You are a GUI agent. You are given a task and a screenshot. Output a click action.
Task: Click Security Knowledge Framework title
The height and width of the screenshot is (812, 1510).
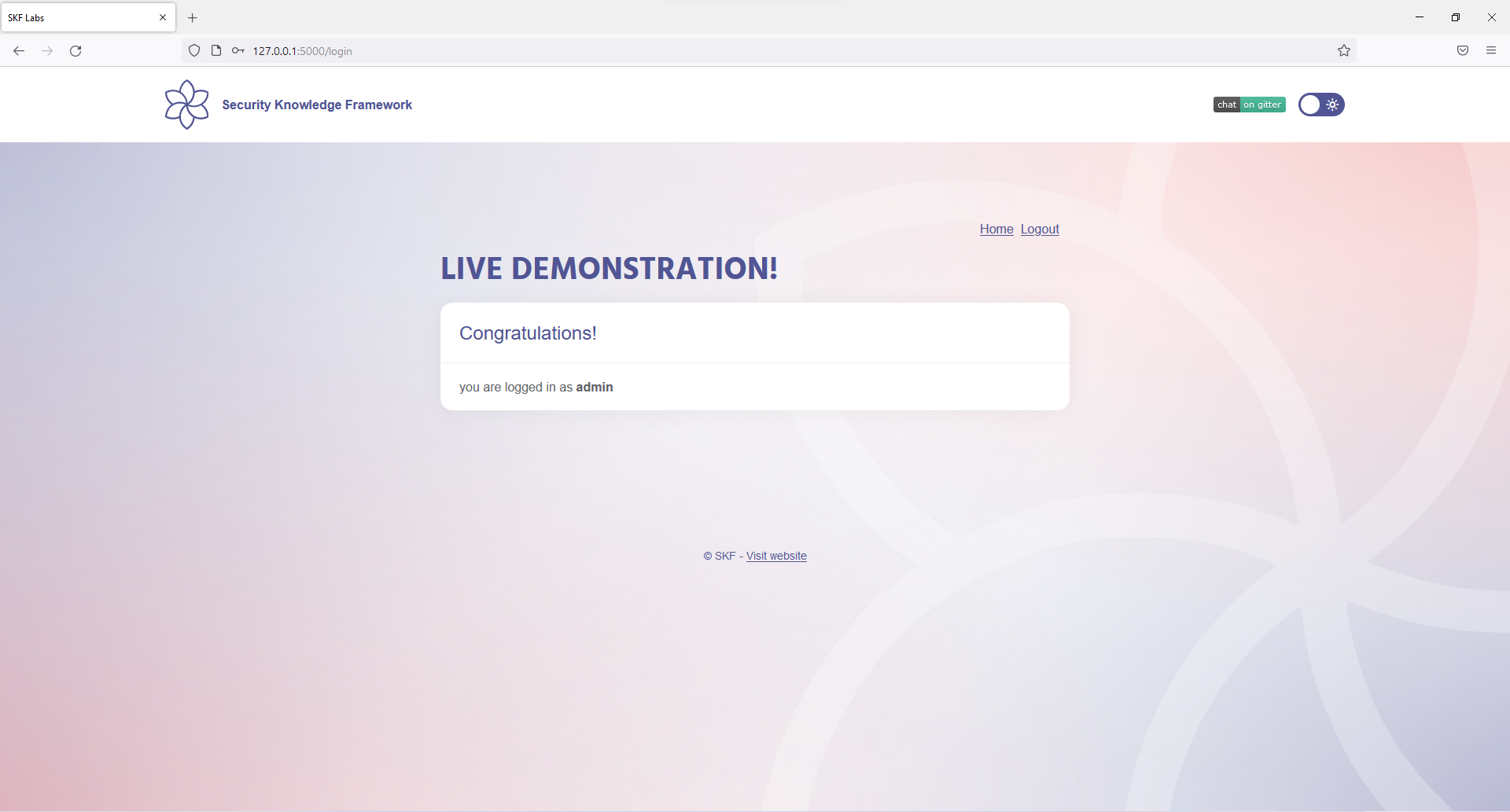(317, 105)
